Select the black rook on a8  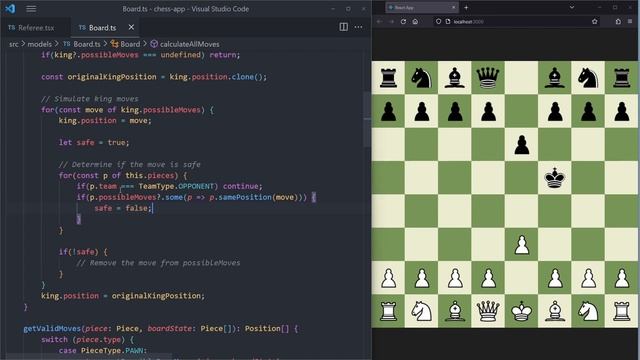coord(388,78)
